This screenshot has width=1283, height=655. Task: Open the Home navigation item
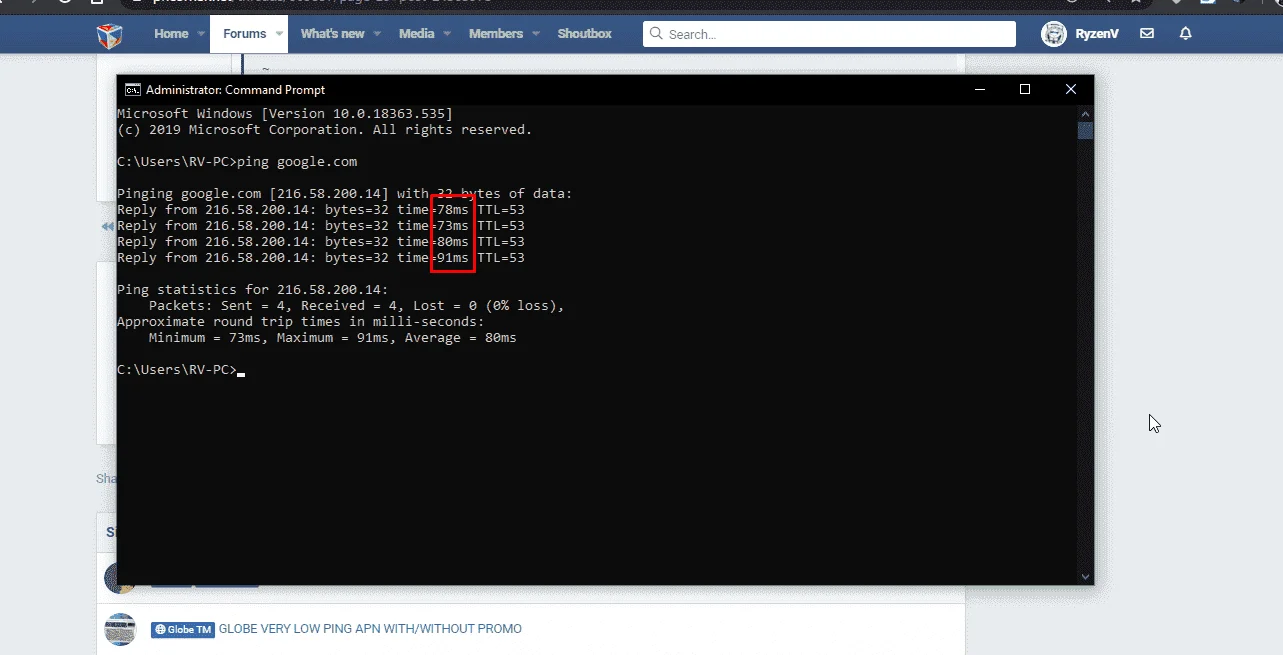click(171, 34)
